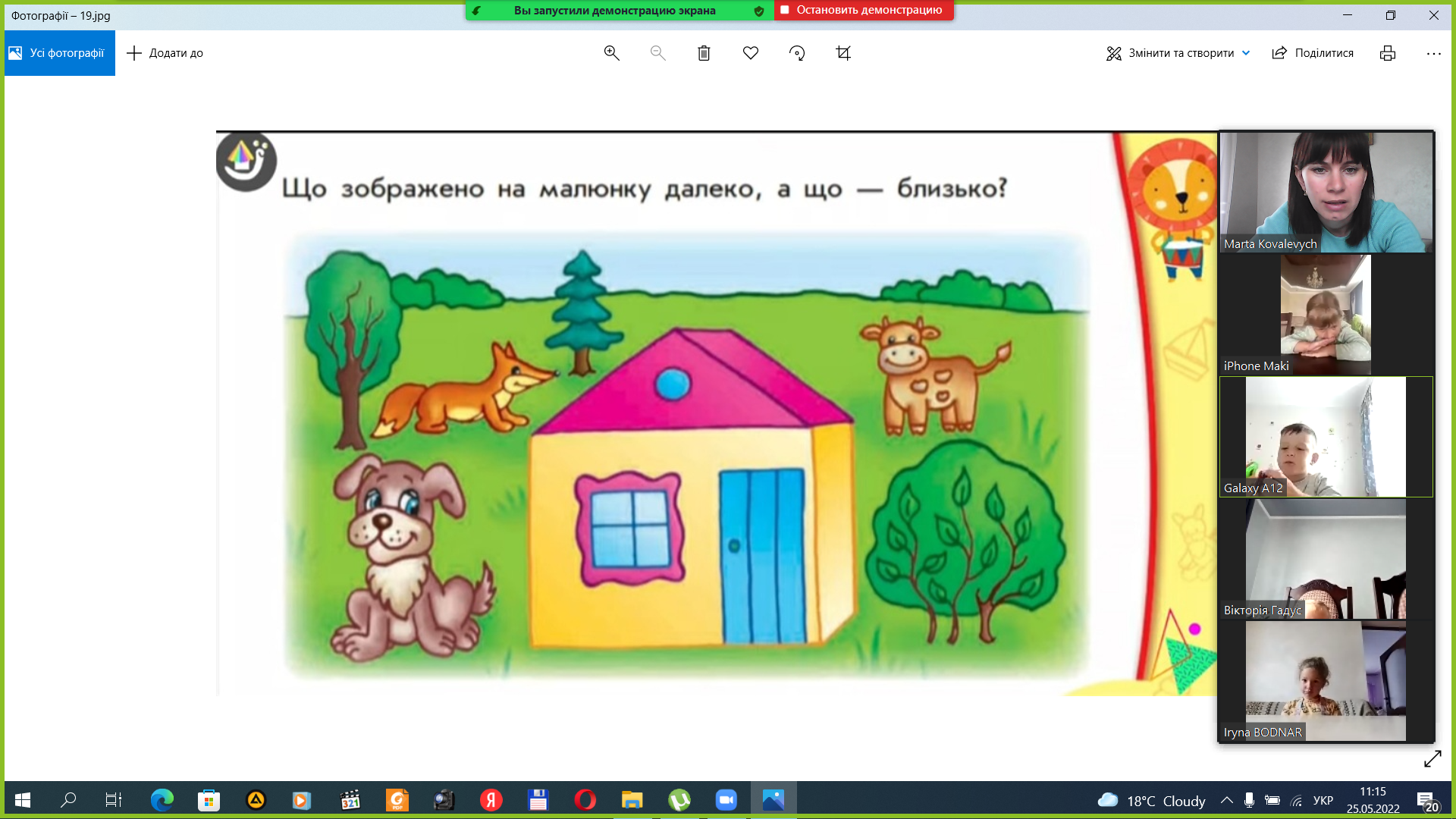Open Task View in the taskbar
Image resolution: width=1456 pixels, height=819 pixels.
(113, 799)
